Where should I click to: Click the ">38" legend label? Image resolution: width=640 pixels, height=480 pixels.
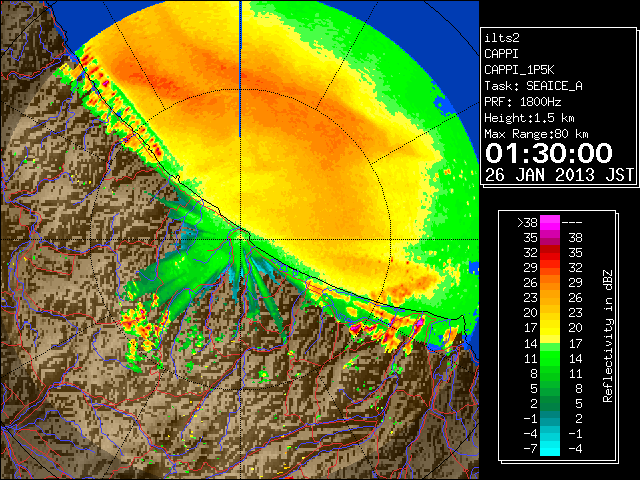tap(527, 223)
